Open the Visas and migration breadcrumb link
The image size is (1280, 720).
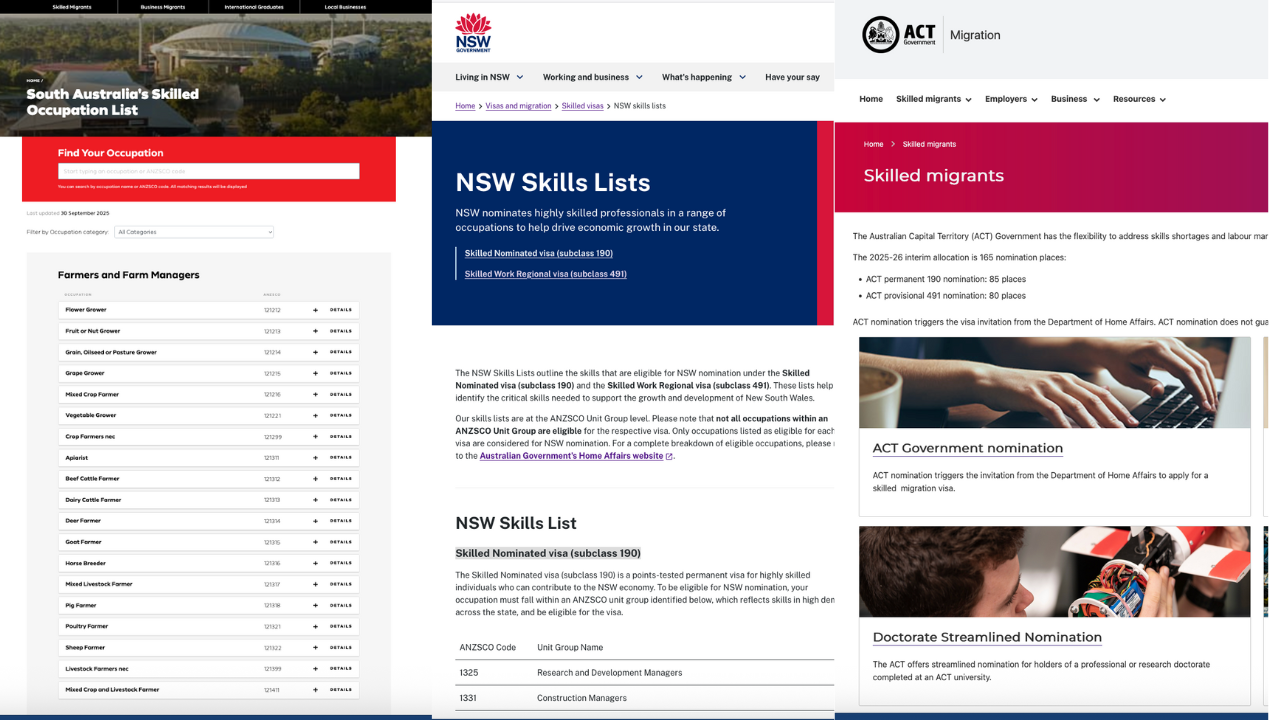tap(518, 106)
